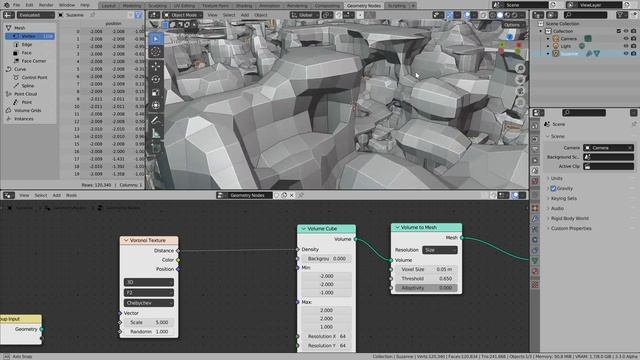Select the Select Box tool in viewport toolbar
The width and height of the screenshot is (640, 360).
[156, 39]
